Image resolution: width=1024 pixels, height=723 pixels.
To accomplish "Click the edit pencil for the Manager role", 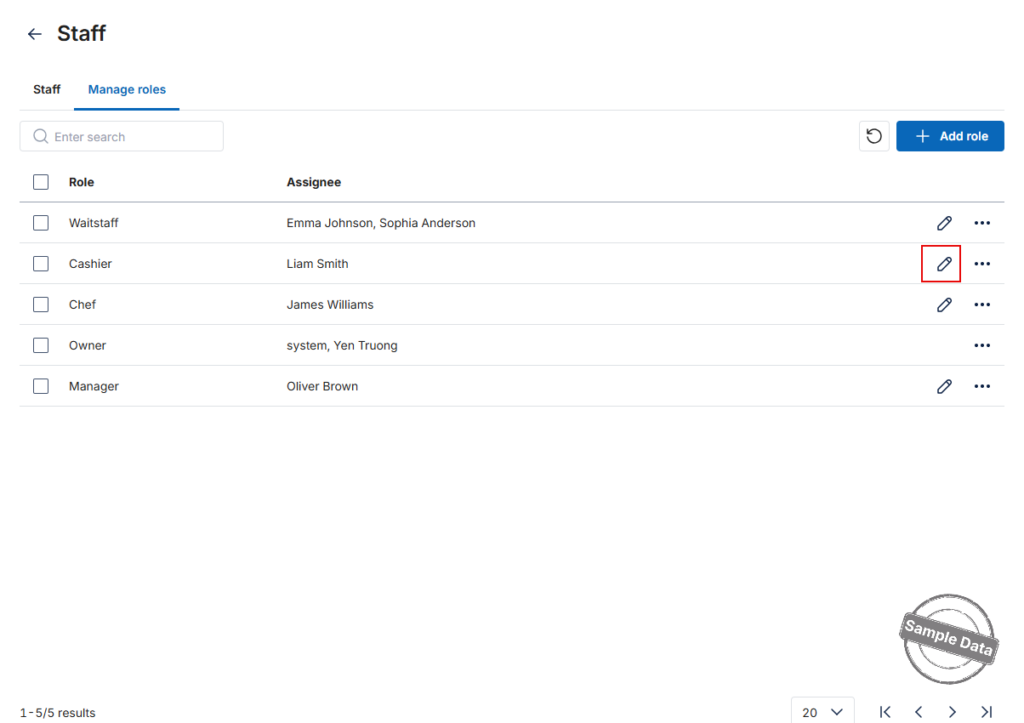I will pos(944,387).
